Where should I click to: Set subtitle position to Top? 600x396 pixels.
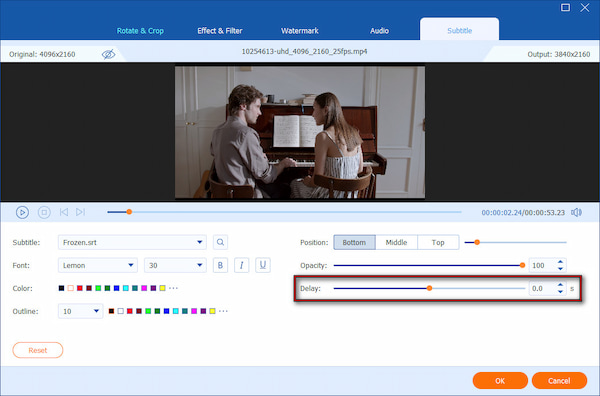tap(438, 242)
